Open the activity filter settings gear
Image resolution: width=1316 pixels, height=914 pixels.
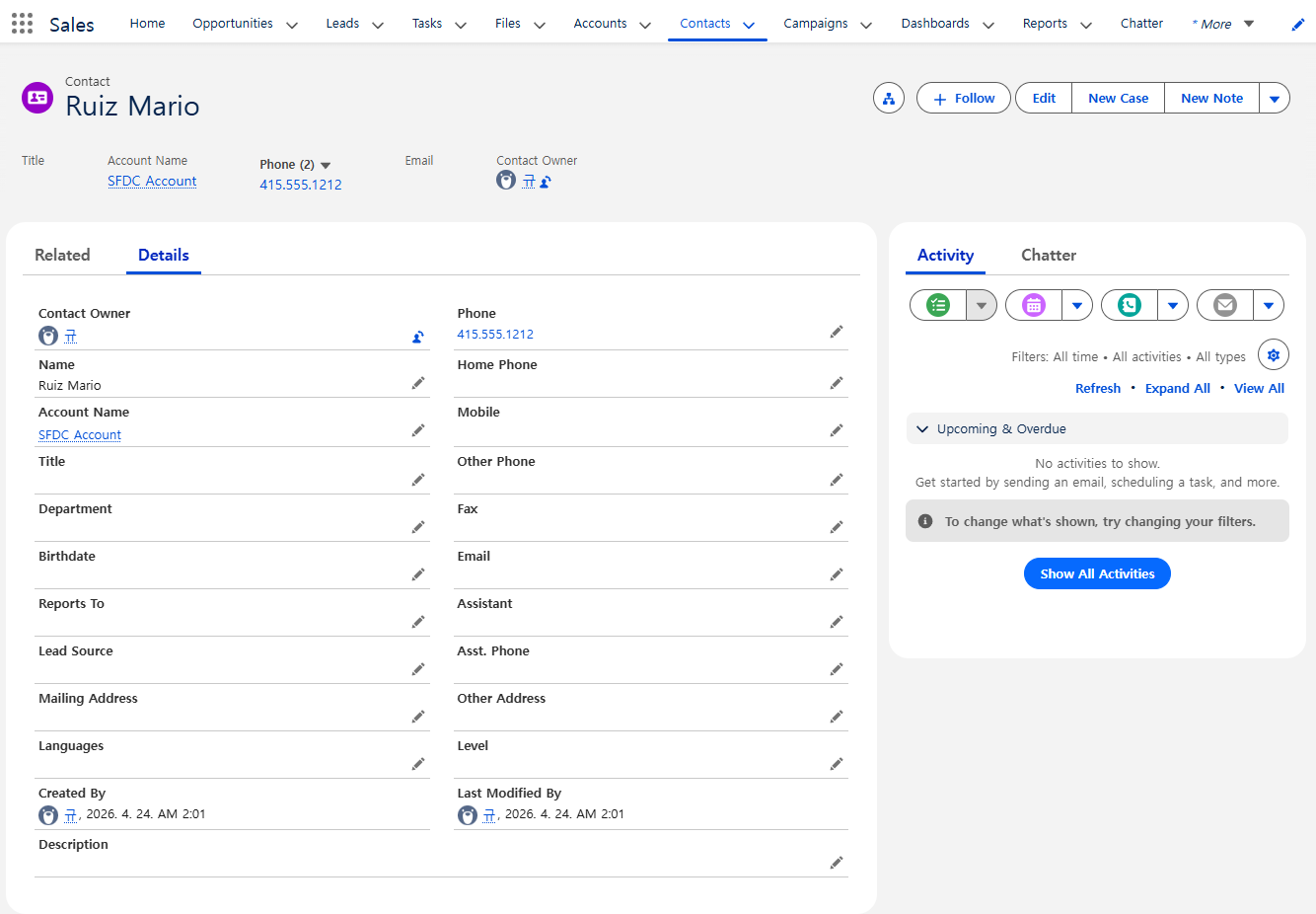[x=1273, y=355]
